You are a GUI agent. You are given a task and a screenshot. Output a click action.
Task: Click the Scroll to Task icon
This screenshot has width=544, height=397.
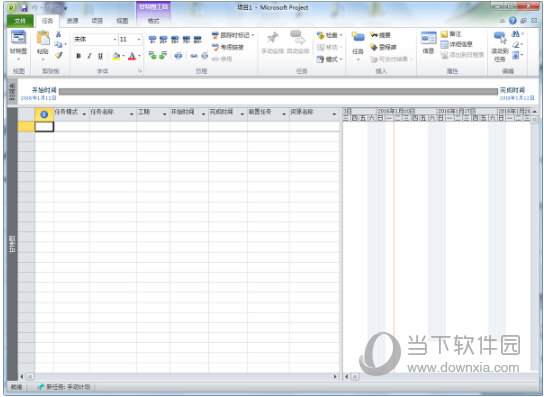coord(500,37)
